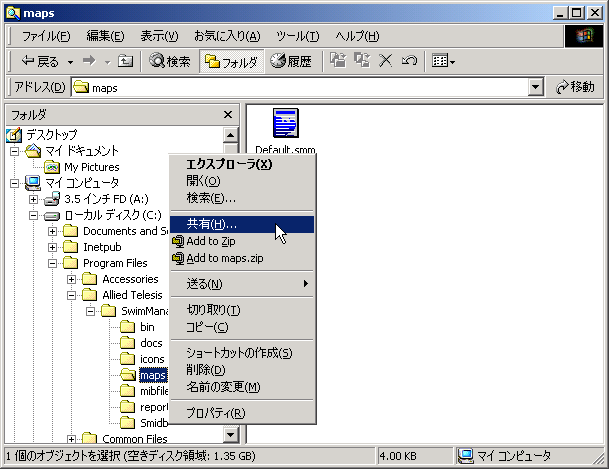Image resolution: width=609 pixels, height=469 pixels.
Task: Select the Default.smm file icon
Action: coord(285,123)
